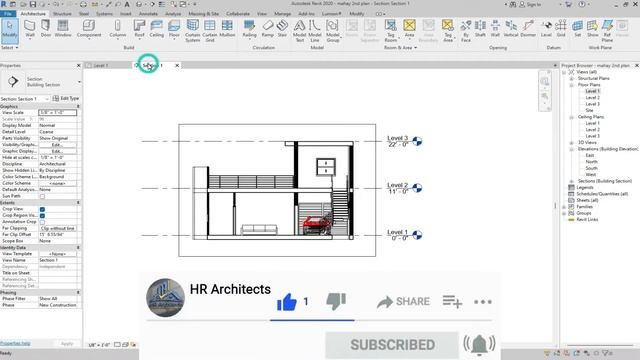Select the By Face opening tool
Screen dimensions: 640x360
pos(466,31)
